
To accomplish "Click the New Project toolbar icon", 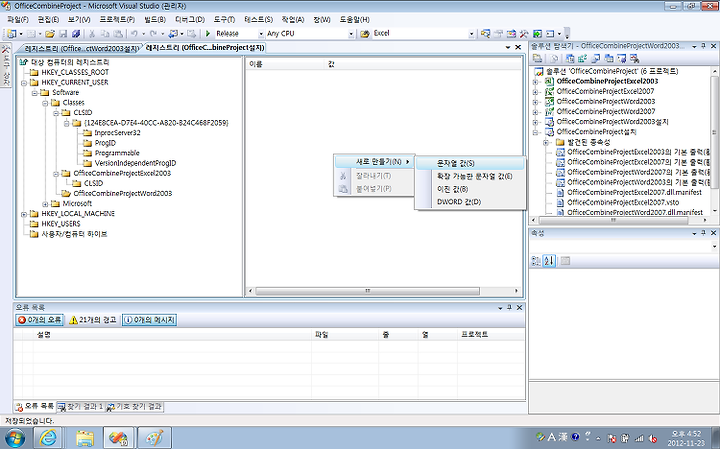I will point(11,34).
